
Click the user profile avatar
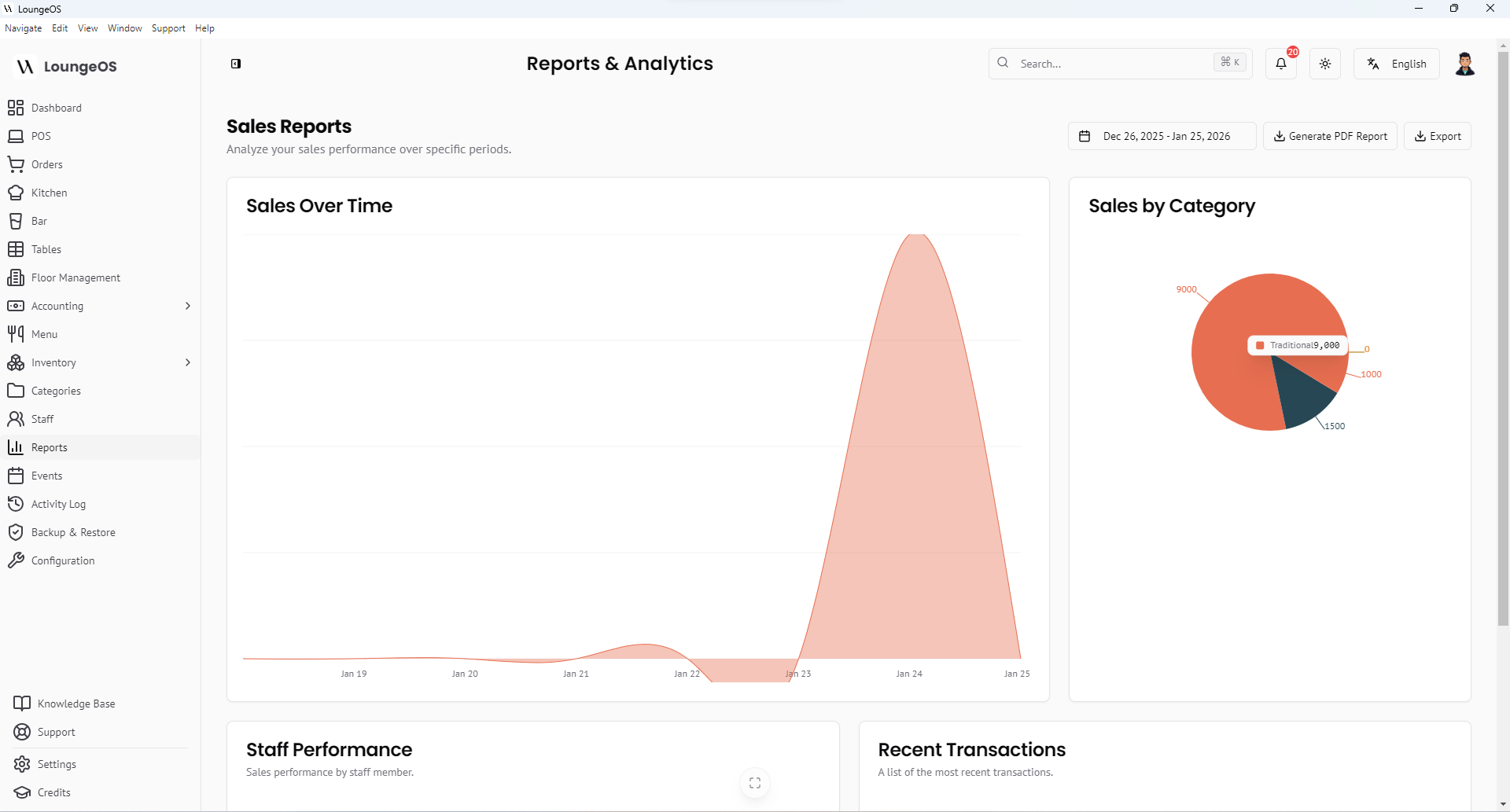point(1464,64)
